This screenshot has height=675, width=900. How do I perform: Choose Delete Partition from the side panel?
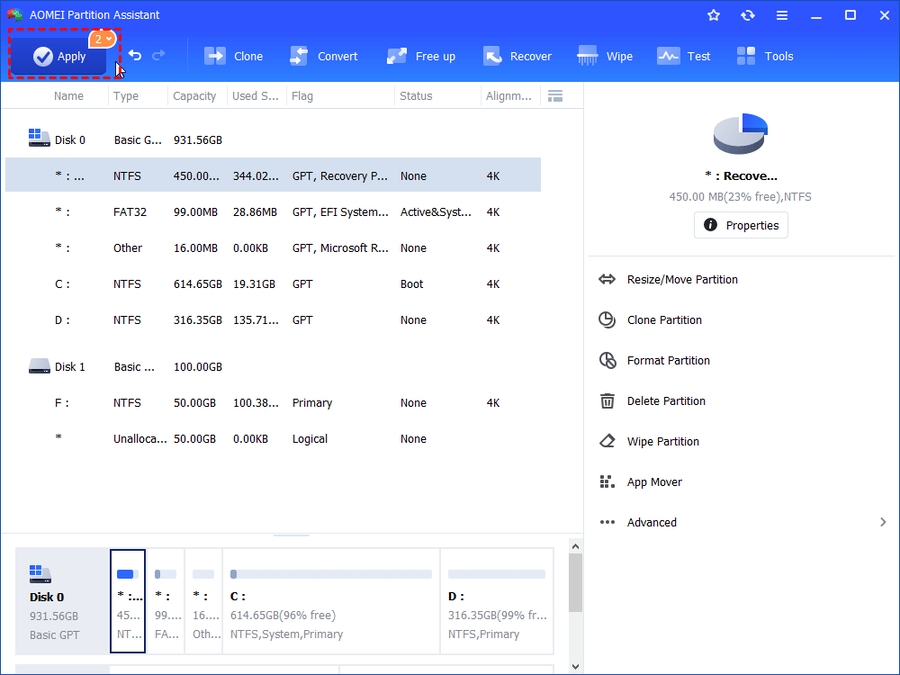pos(665,401)
